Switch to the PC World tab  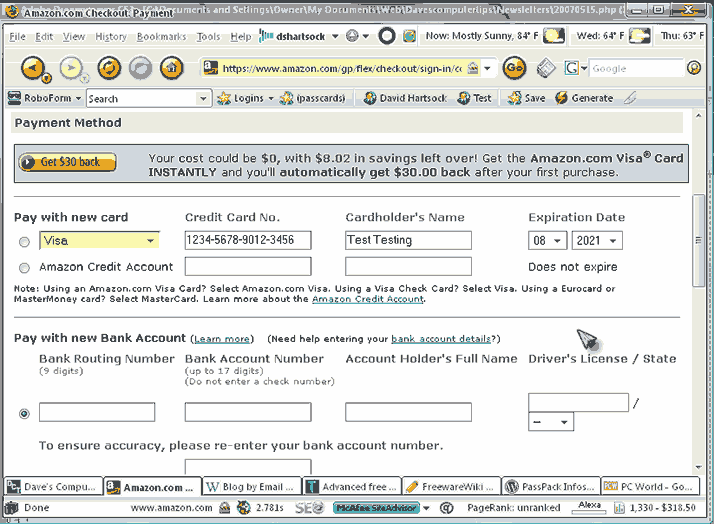coord(650,487)
